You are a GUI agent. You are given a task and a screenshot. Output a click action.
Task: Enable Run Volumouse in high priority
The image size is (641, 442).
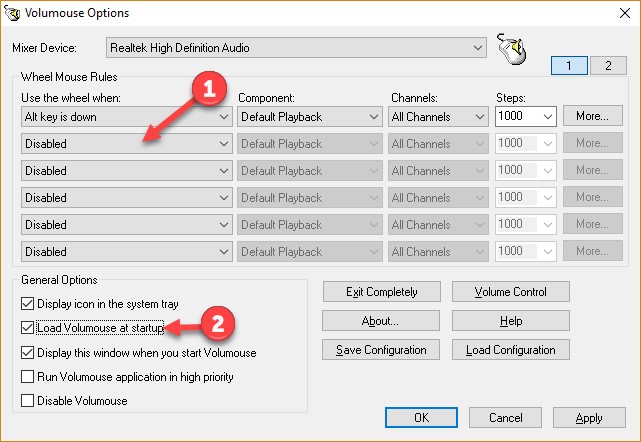(x=27, y=377)
